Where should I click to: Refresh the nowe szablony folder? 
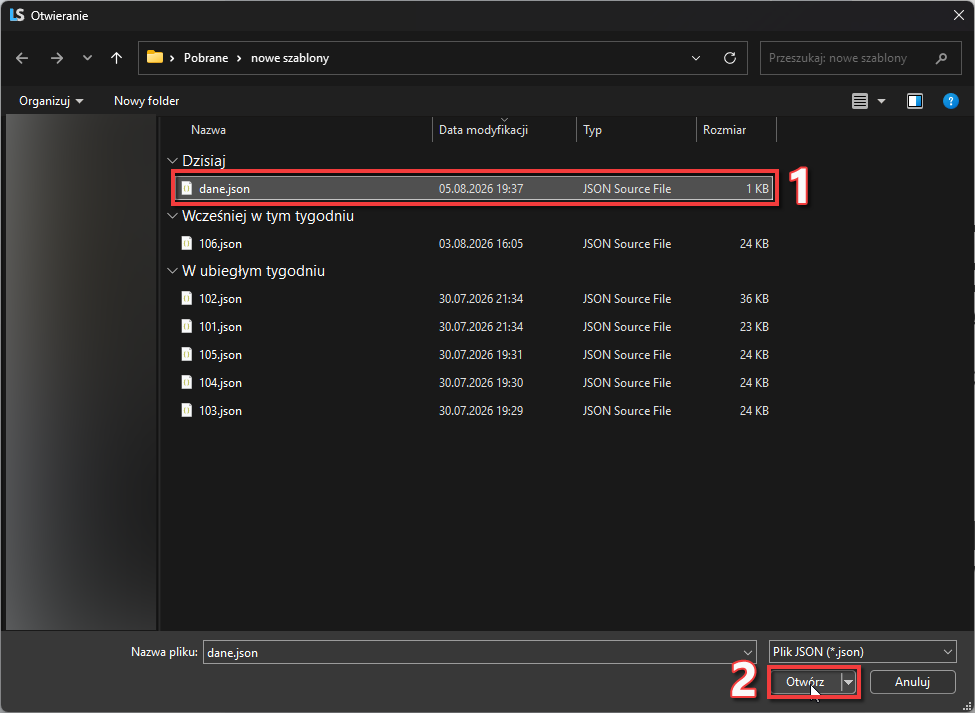[730, 58]
